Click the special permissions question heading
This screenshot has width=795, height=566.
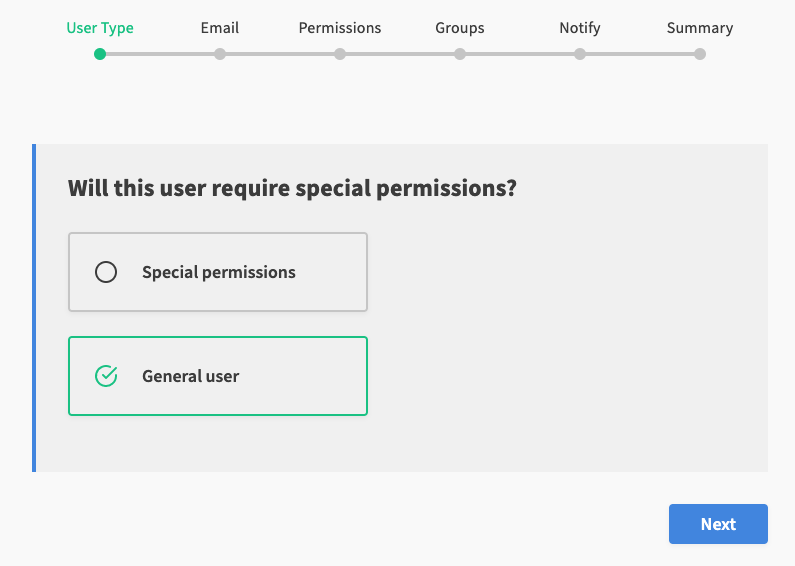coord(292,187)
